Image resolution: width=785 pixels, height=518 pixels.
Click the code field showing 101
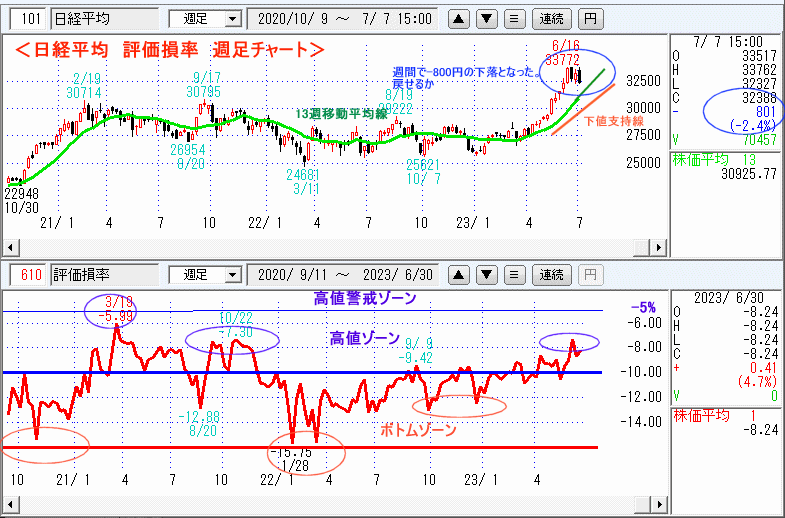[29, 19]
